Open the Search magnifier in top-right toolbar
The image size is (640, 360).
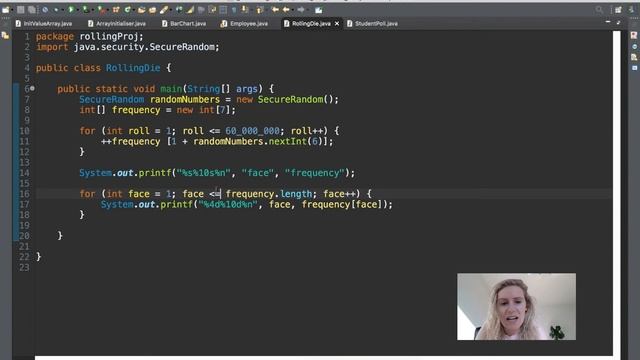pyautogui.click(x=599, y=10)
